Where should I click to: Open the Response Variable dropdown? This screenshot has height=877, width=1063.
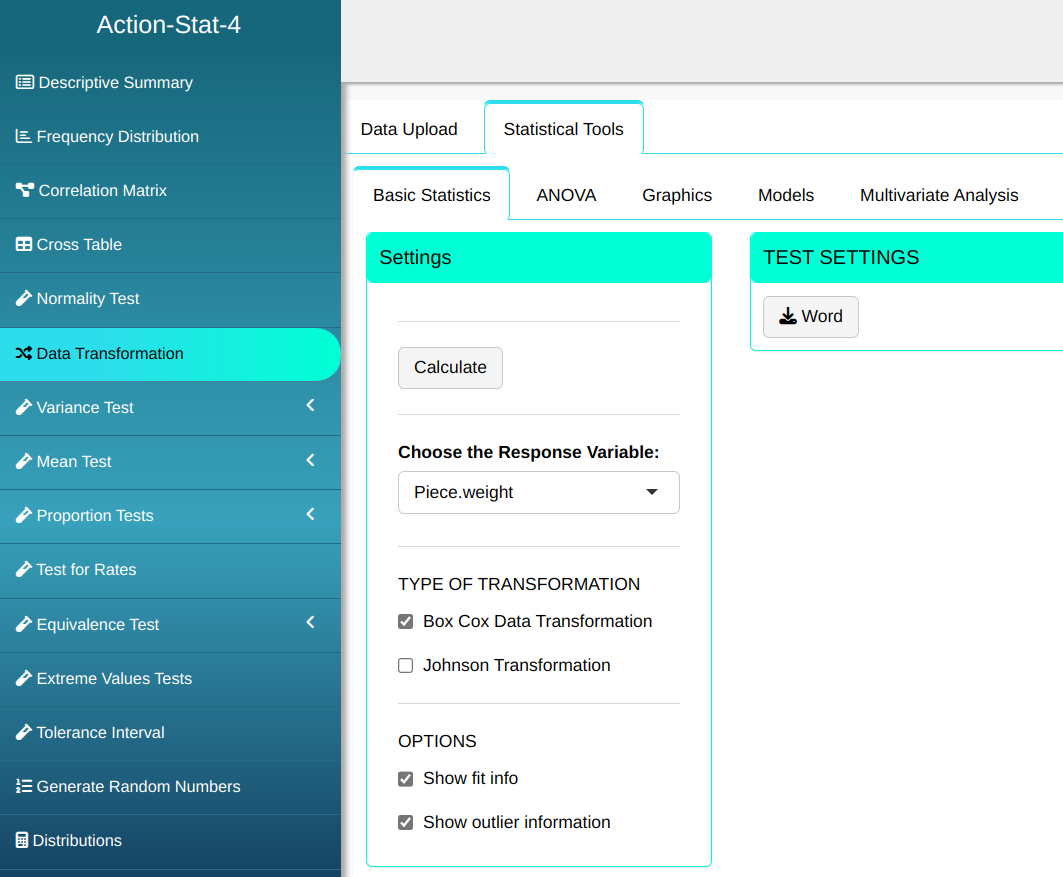pos(538,493)
